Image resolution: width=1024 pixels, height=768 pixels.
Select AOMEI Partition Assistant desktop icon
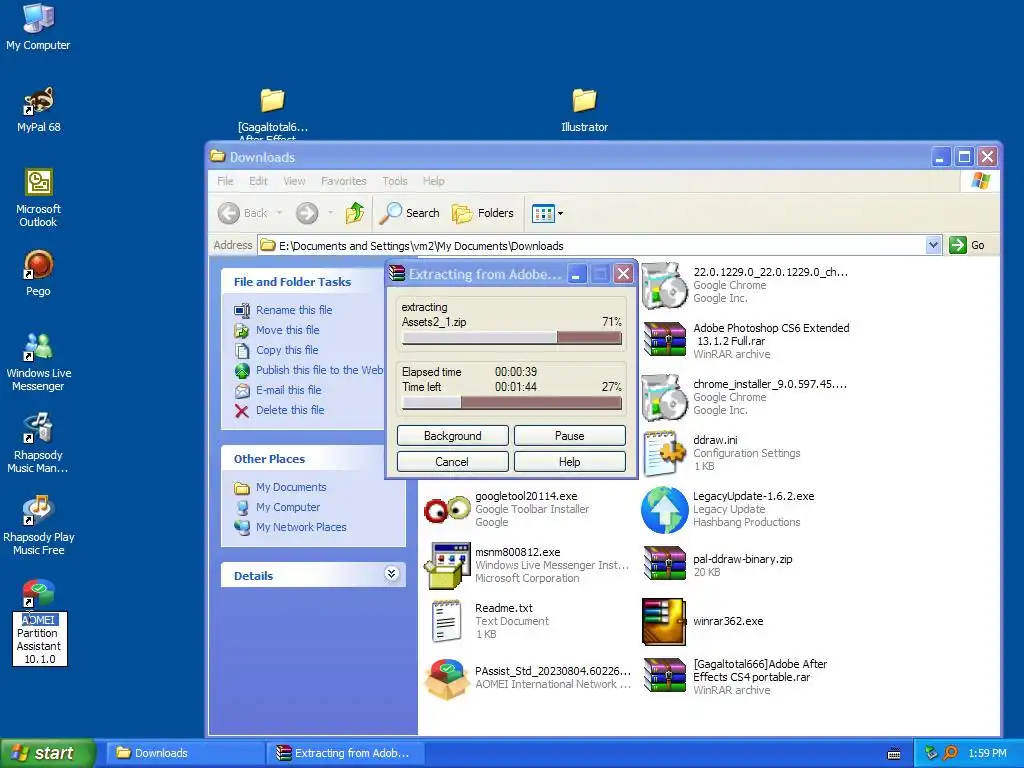point(39,622)
